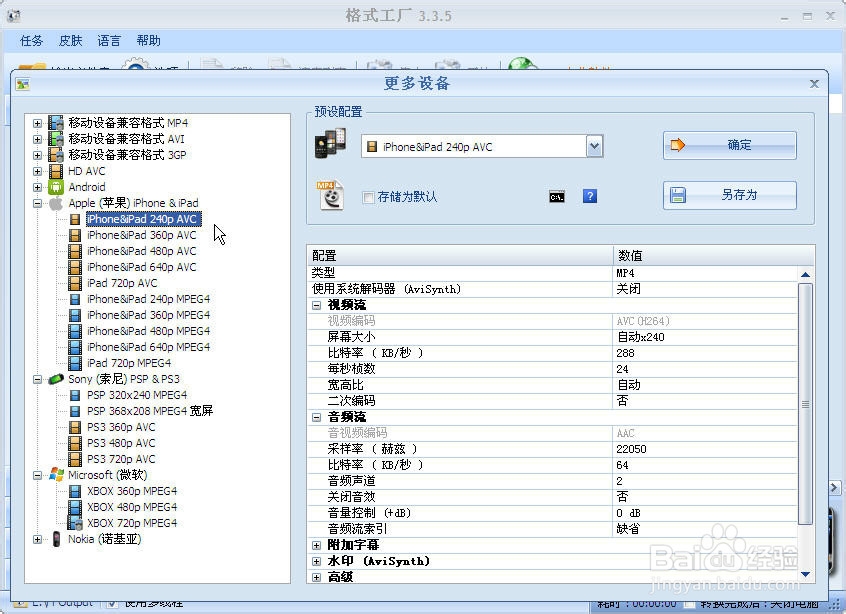Click the MP4 file format icon

point(330,195)
